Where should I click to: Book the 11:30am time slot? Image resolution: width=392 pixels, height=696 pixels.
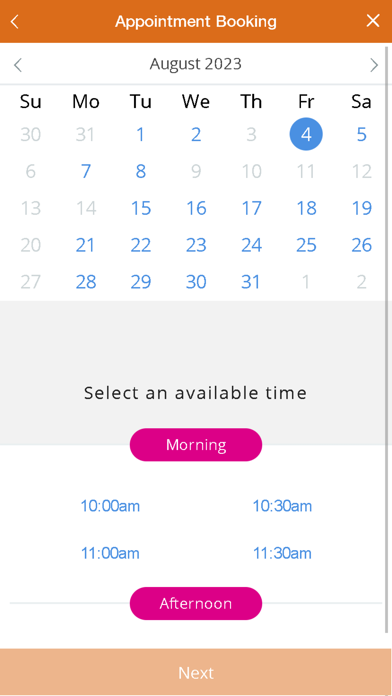coord(282,554)
